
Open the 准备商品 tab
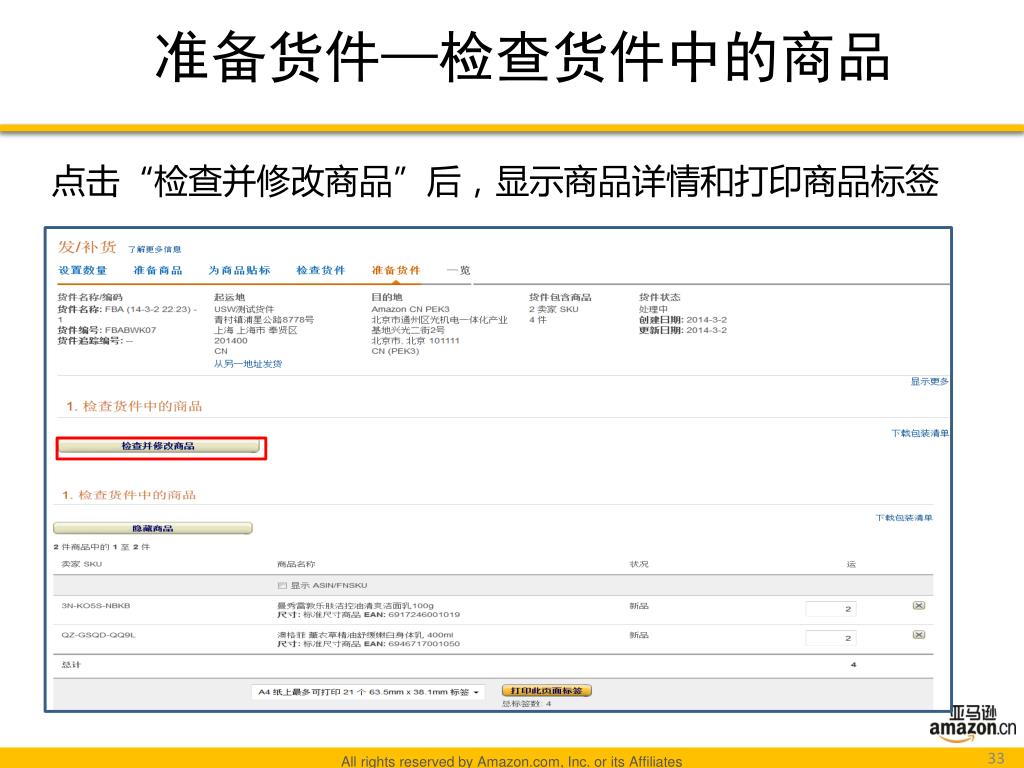[x=158, y=270]
